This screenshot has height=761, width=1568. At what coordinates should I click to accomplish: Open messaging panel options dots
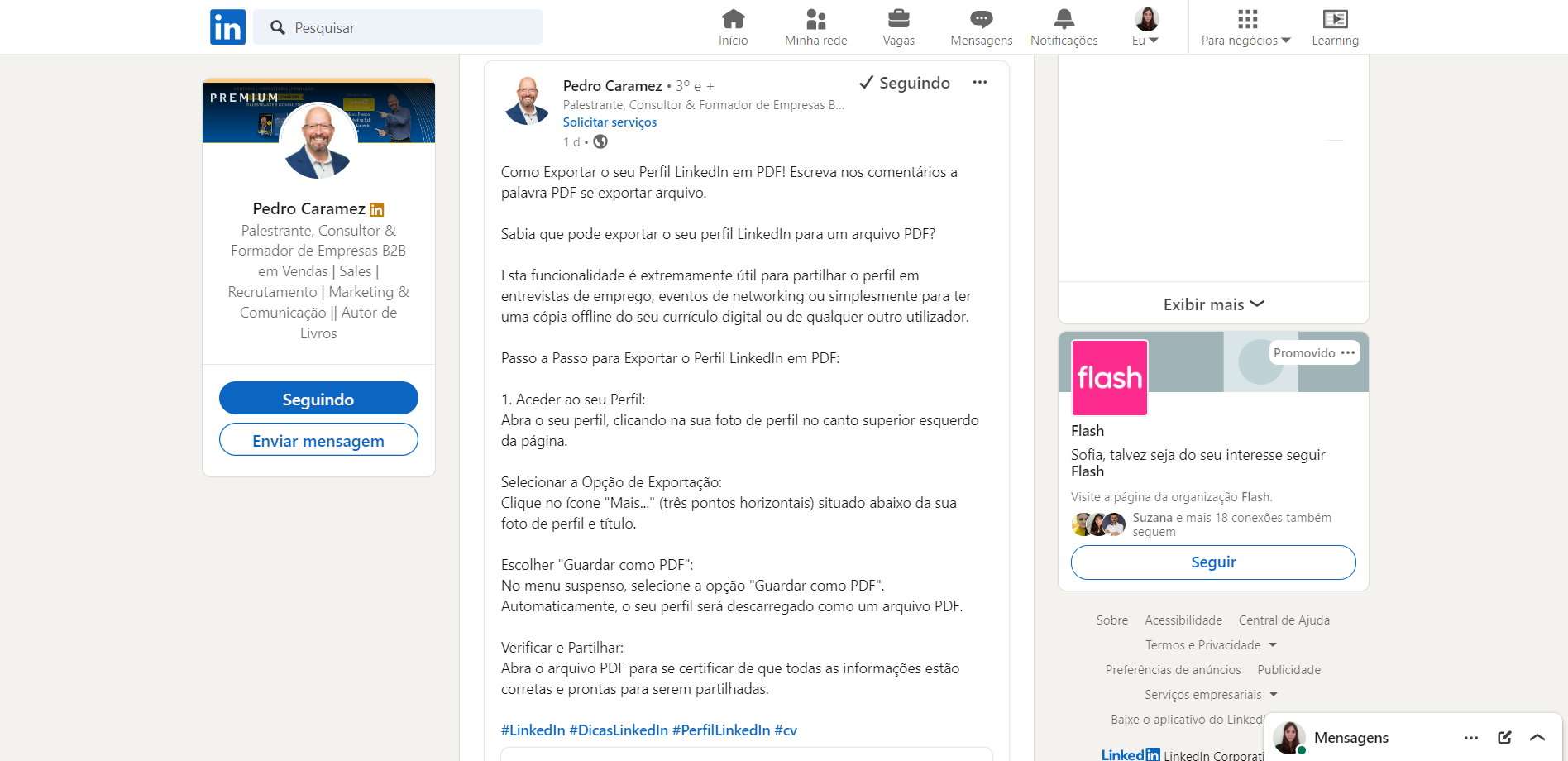pos(1470,738)
